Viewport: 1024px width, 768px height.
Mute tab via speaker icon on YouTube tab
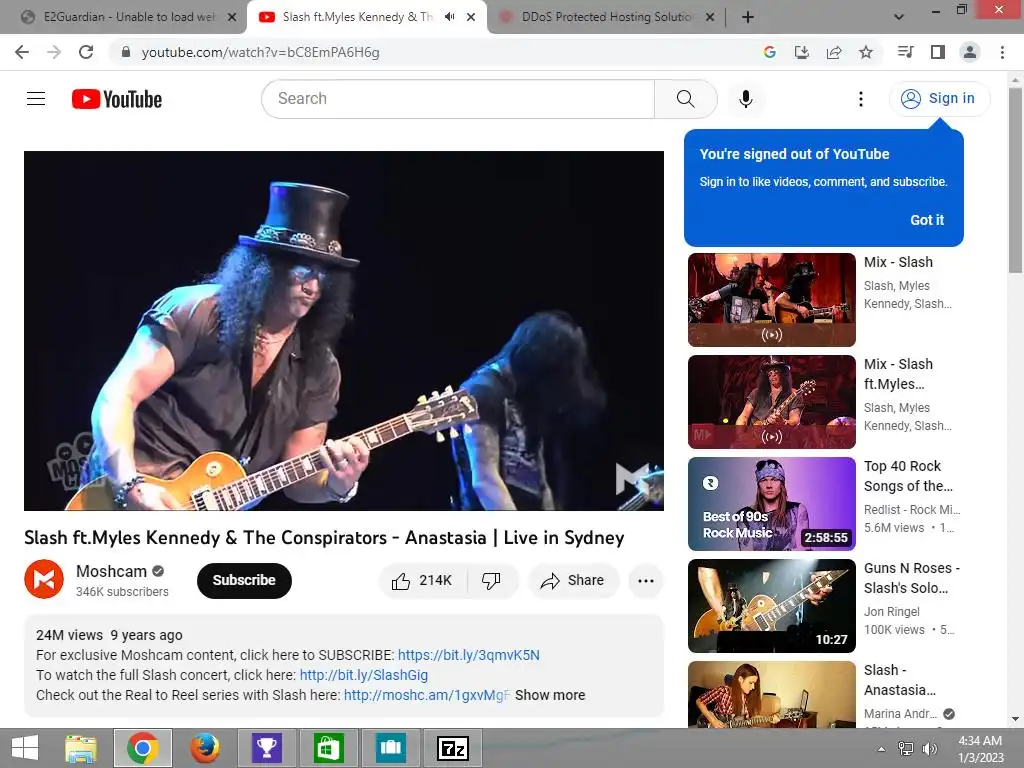coord(449,17)
